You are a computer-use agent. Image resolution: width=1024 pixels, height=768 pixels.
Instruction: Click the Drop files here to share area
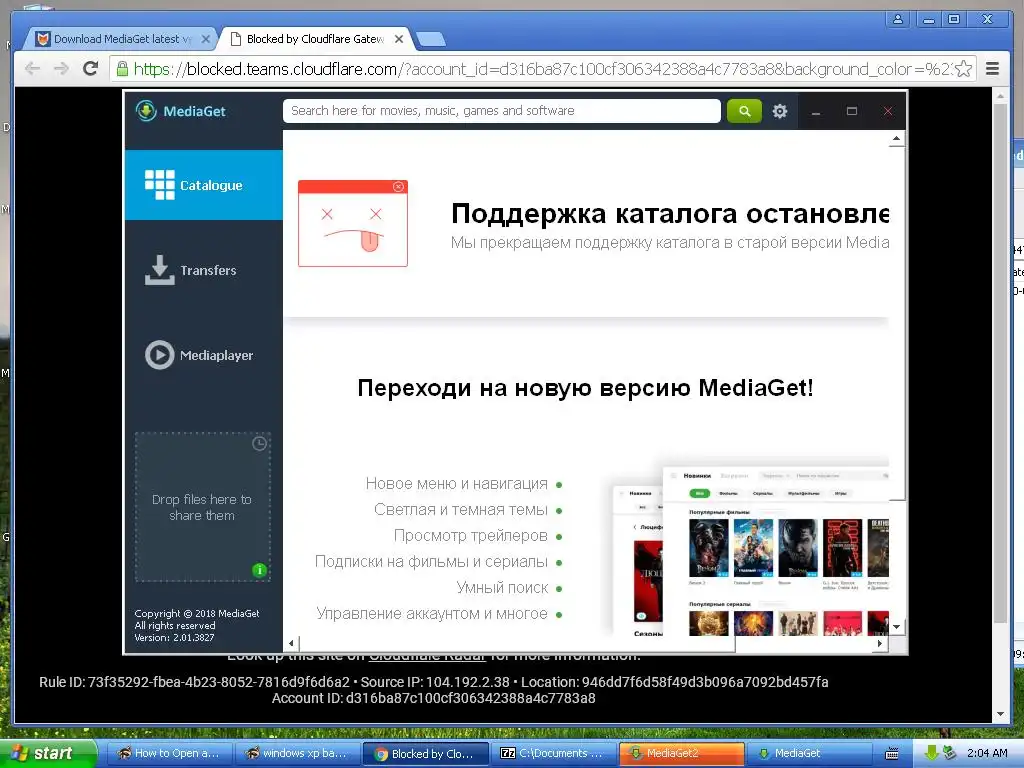[x=202, y=507]
